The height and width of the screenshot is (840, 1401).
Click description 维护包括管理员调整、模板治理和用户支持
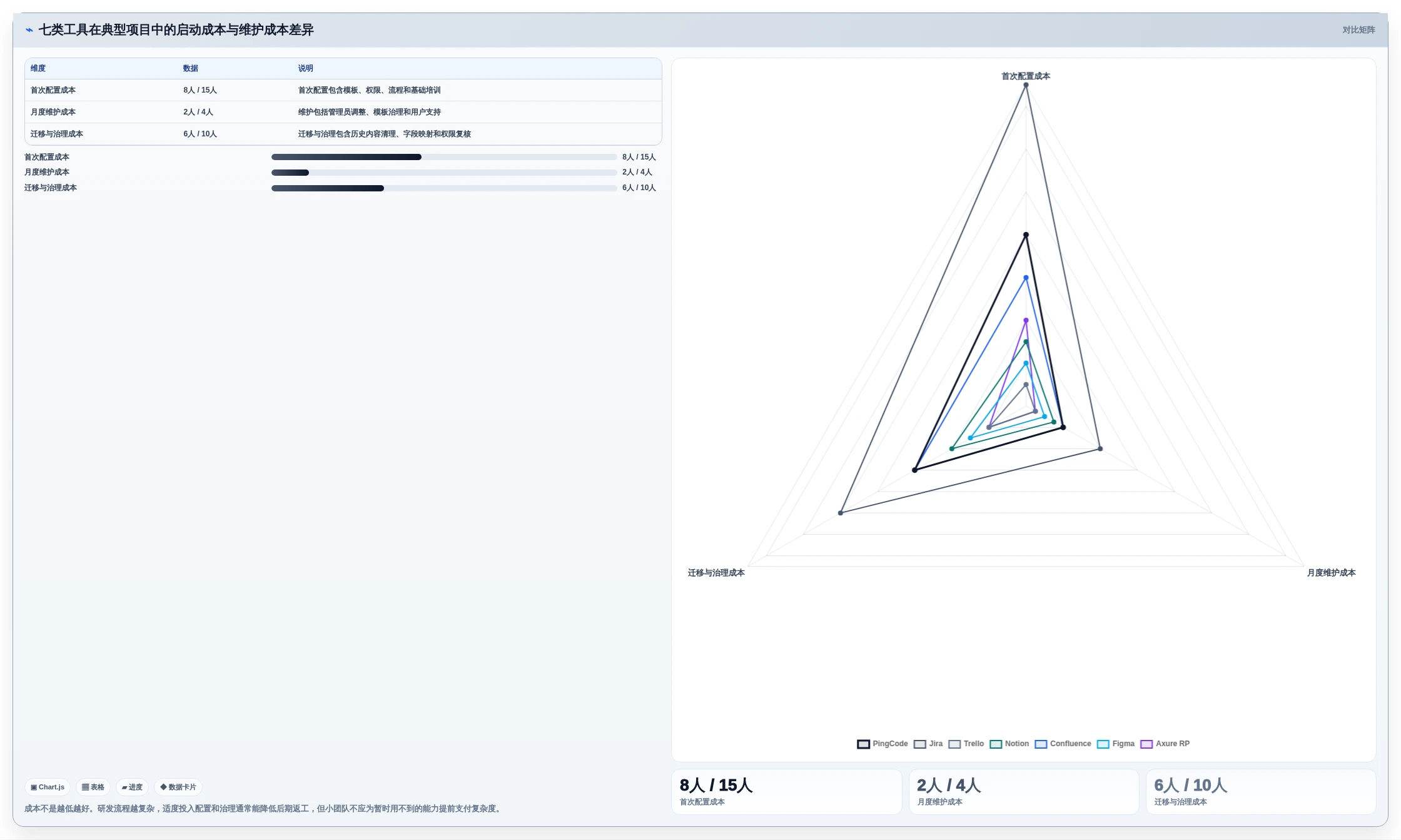tap(370, 112)
